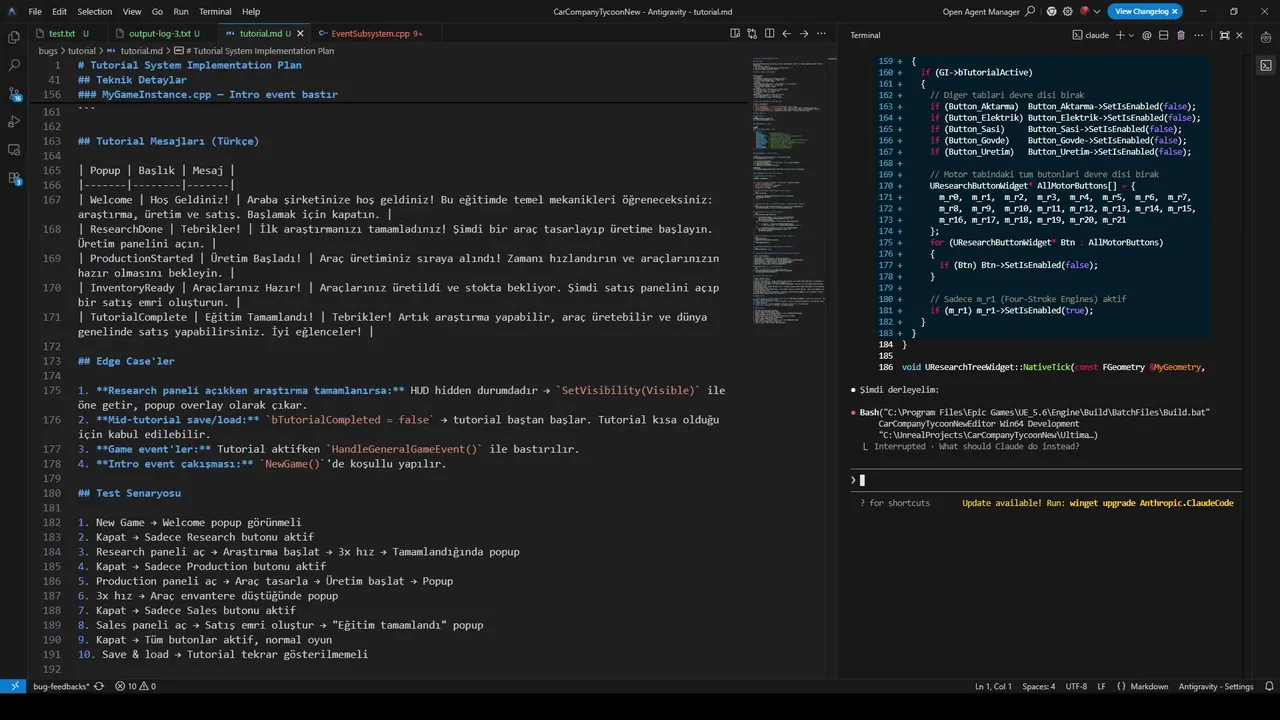
Task: Open the Help menu
Action: tap(251, 11)
